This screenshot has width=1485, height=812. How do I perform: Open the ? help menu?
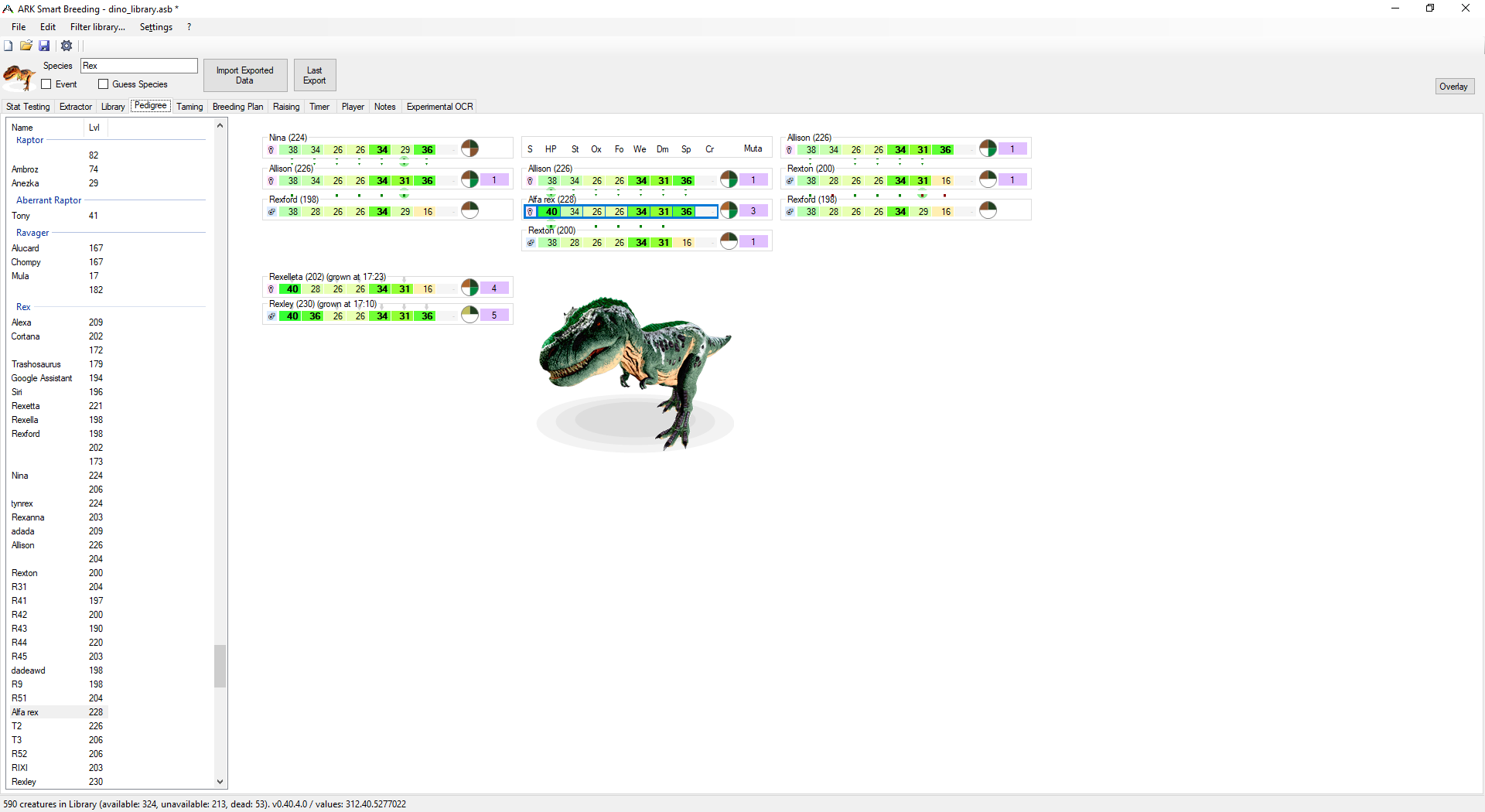(189, 27)
